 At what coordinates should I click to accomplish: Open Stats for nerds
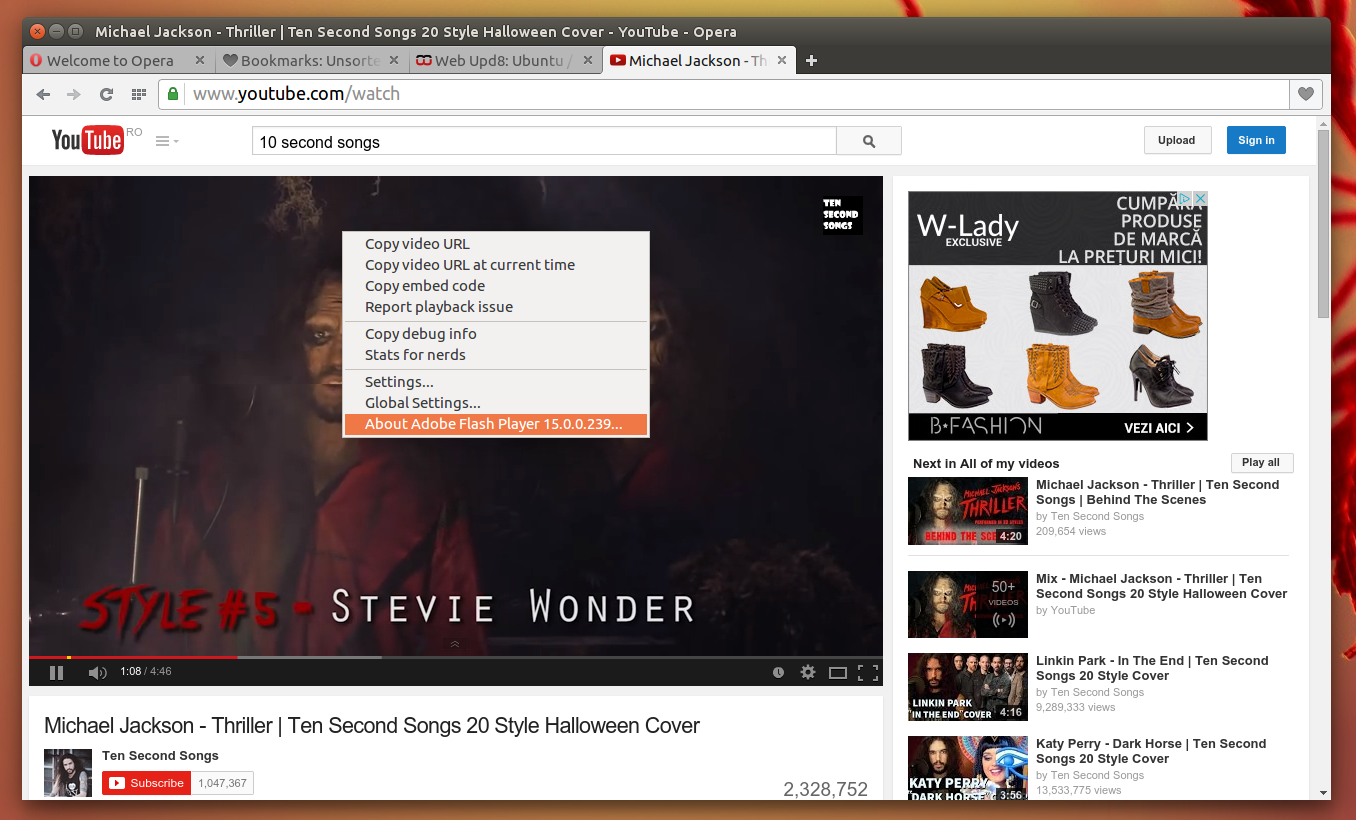(496, 355)
